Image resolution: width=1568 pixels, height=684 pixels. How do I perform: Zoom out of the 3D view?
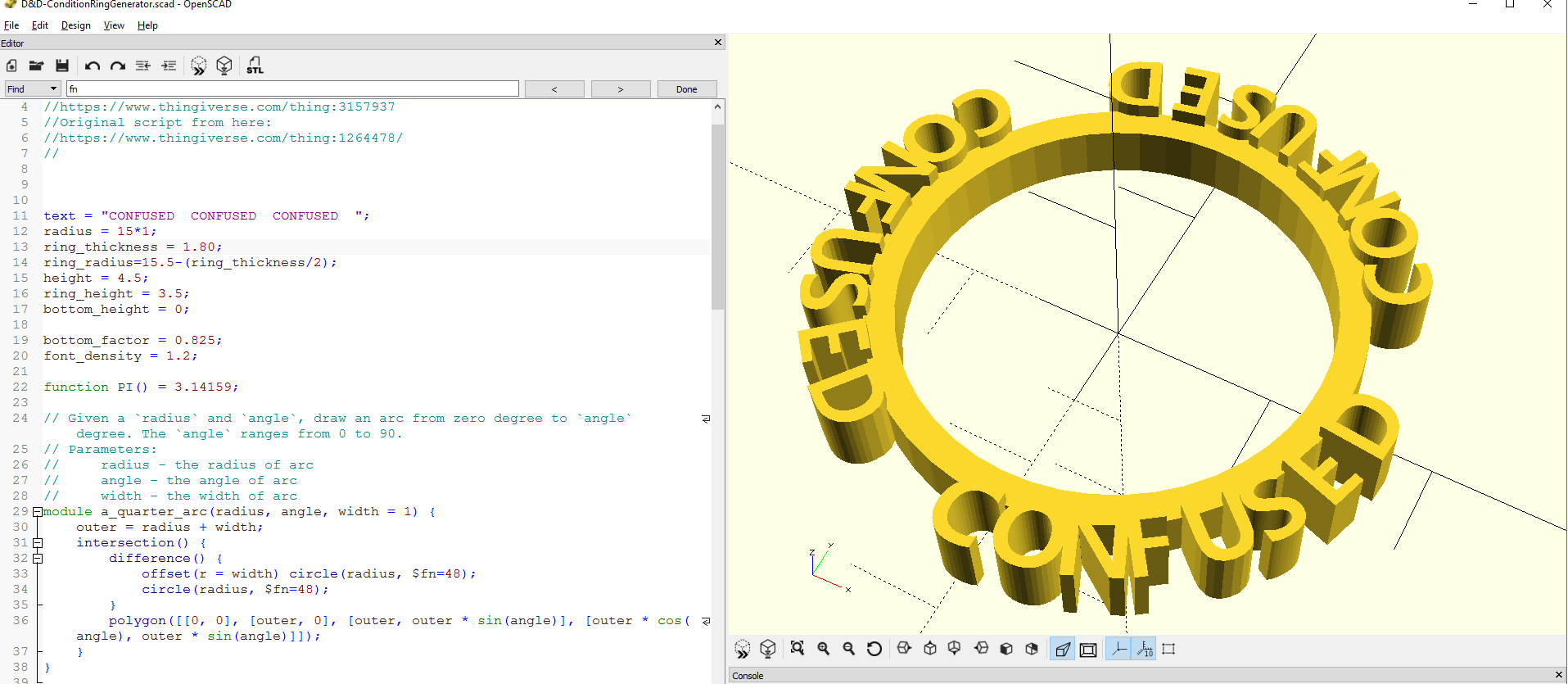[849, 649]
